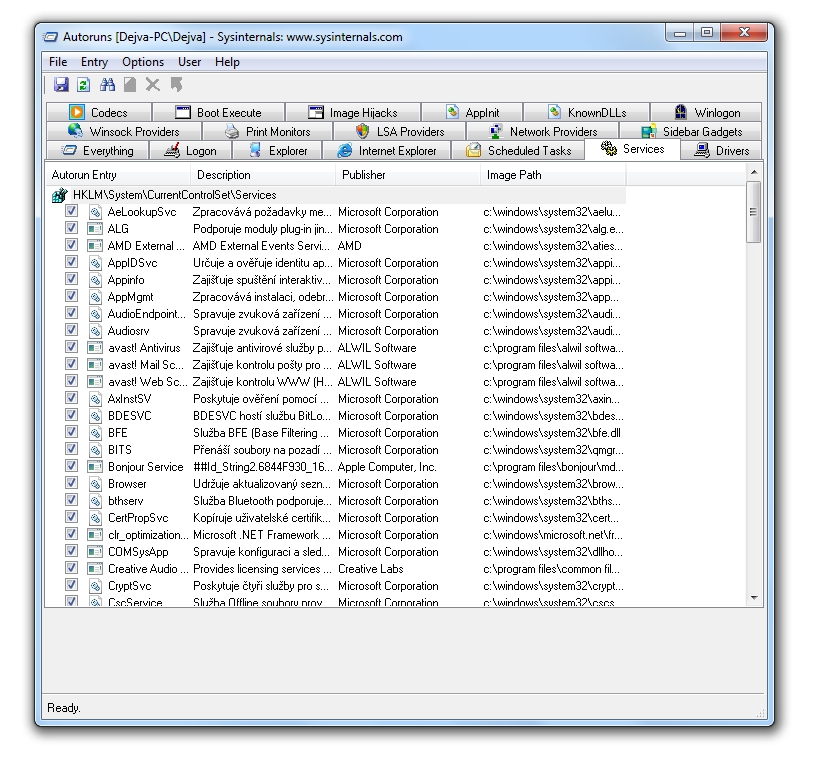The image size is (824, 767).
Task: Open the Scheduled Tasks tab
Action: click(x=518, y=151)
